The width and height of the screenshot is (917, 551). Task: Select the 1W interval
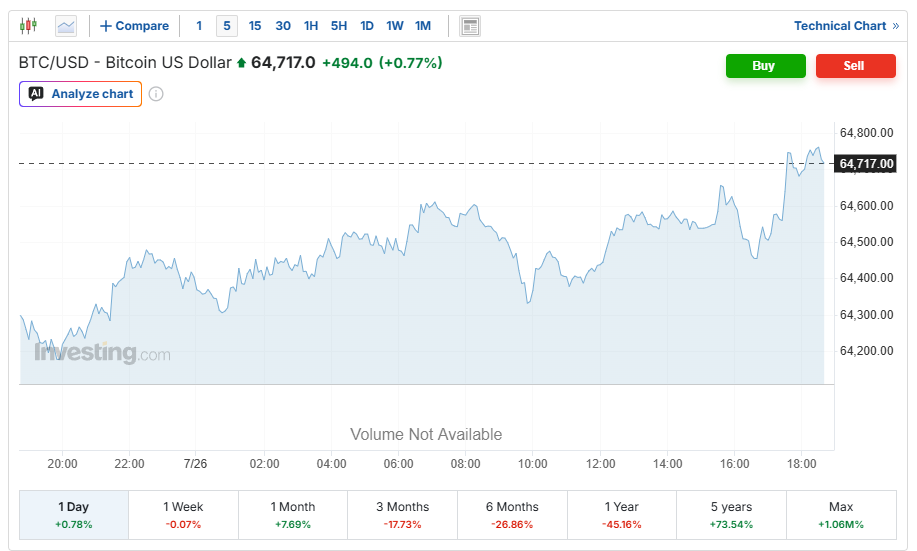pyautogui.click(x=395, y=26)
